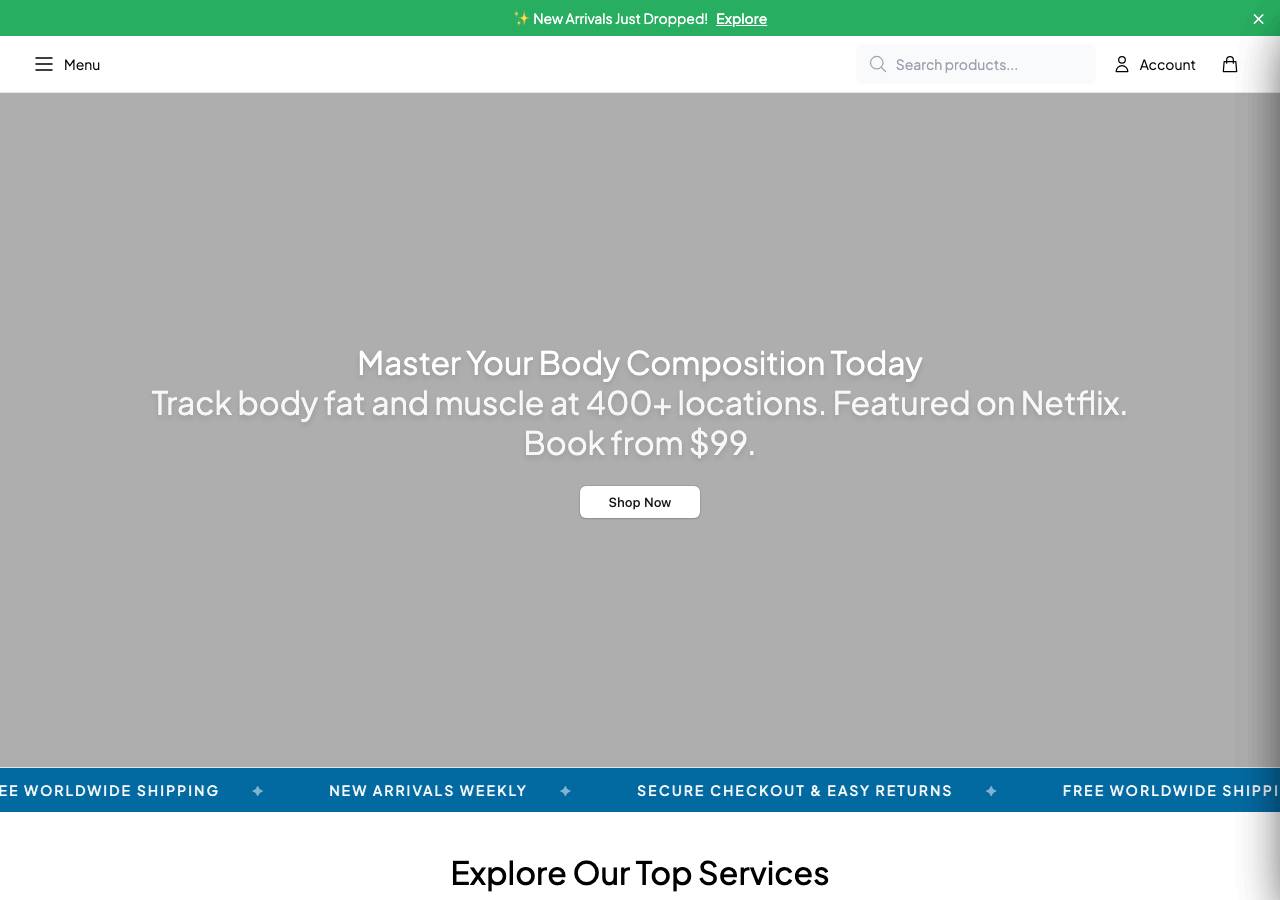Click the Menu label in header

coord(82,65)
